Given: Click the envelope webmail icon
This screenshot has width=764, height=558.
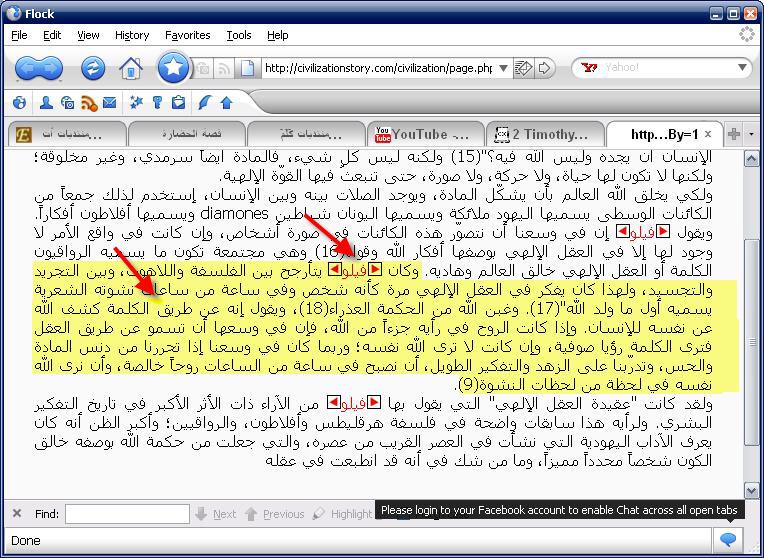Looking at the screenshot, I should tap(109, 102).
